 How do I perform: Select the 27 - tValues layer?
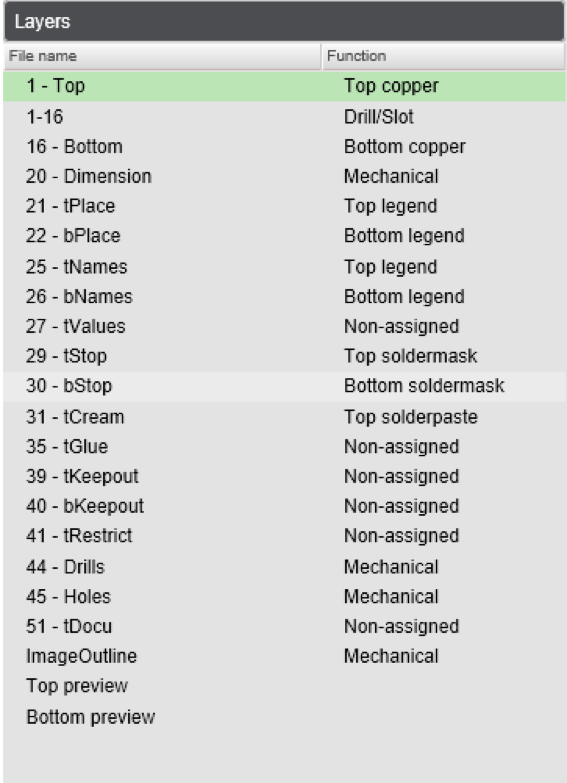tap(284, 327)
